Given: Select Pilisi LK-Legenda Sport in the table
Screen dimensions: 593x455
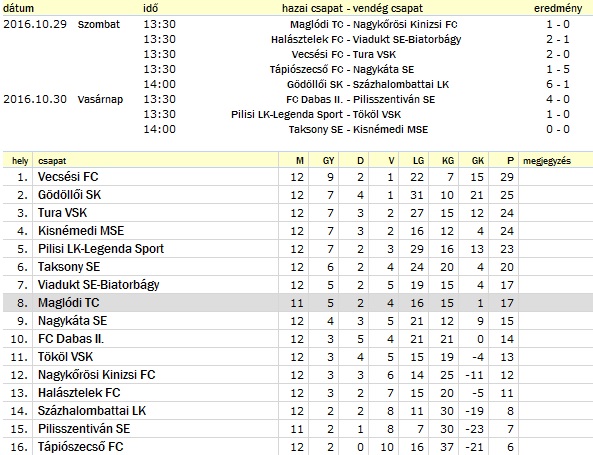Looking at the screenshot, I should pyautogui.click(x=101, y=249).
